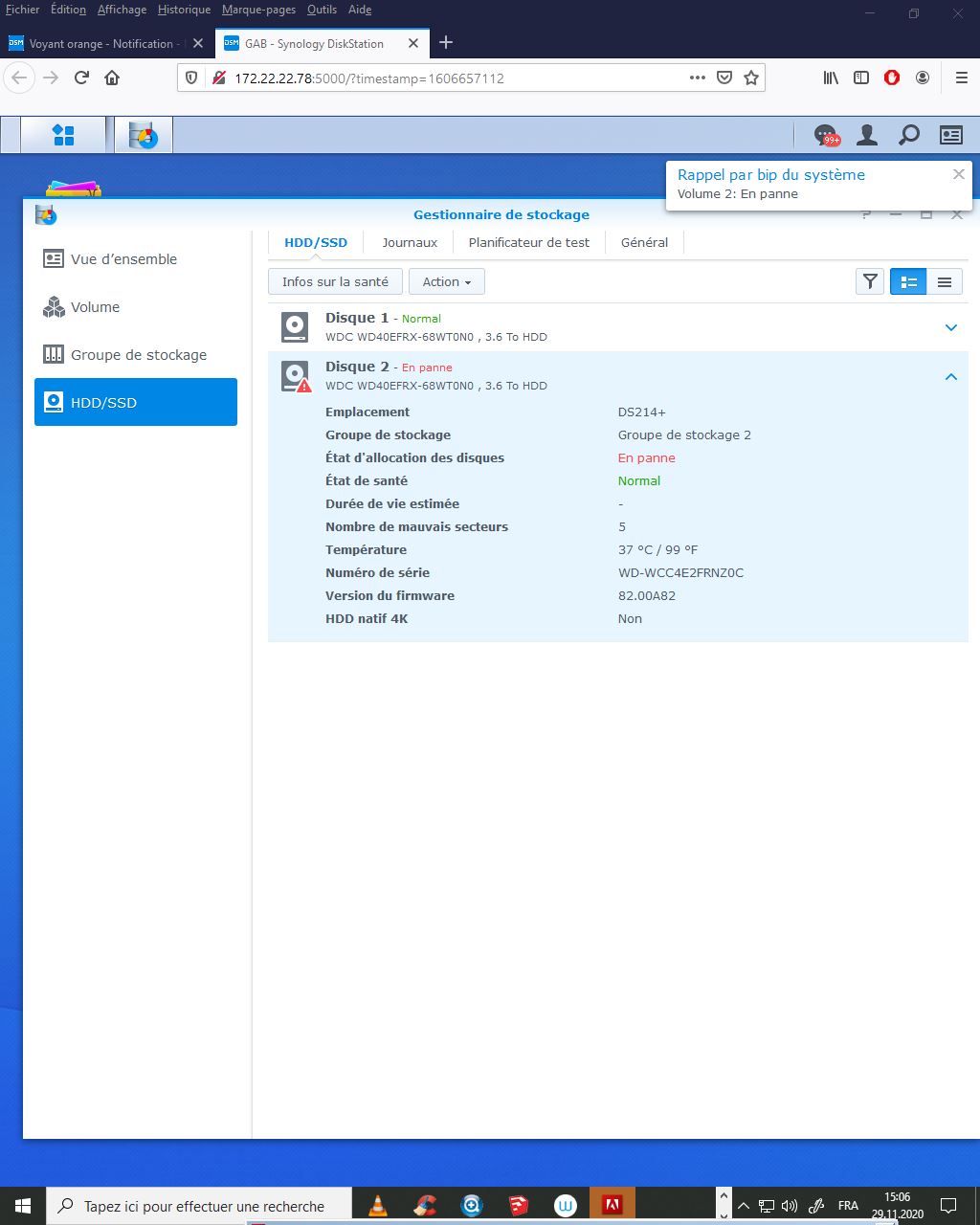
Task: Open the Planificateur de test tab
Action: (529, 243)
